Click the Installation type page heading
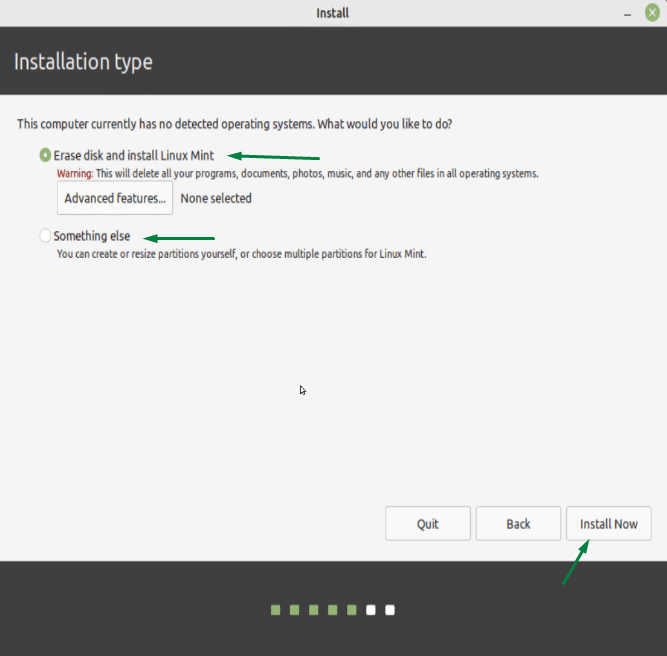 [x=83, y=62]
